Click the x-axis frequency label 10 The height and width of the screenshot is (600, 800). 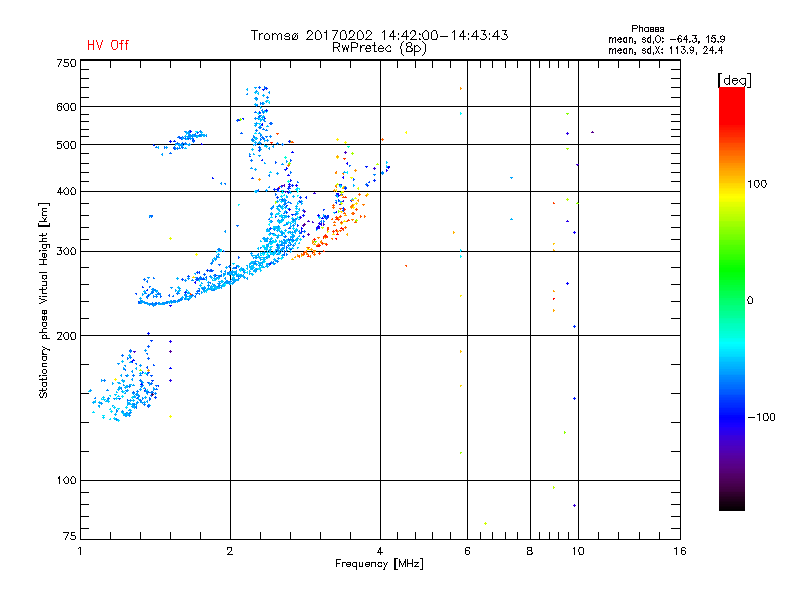pyautogui.click(x=578, y=551)
